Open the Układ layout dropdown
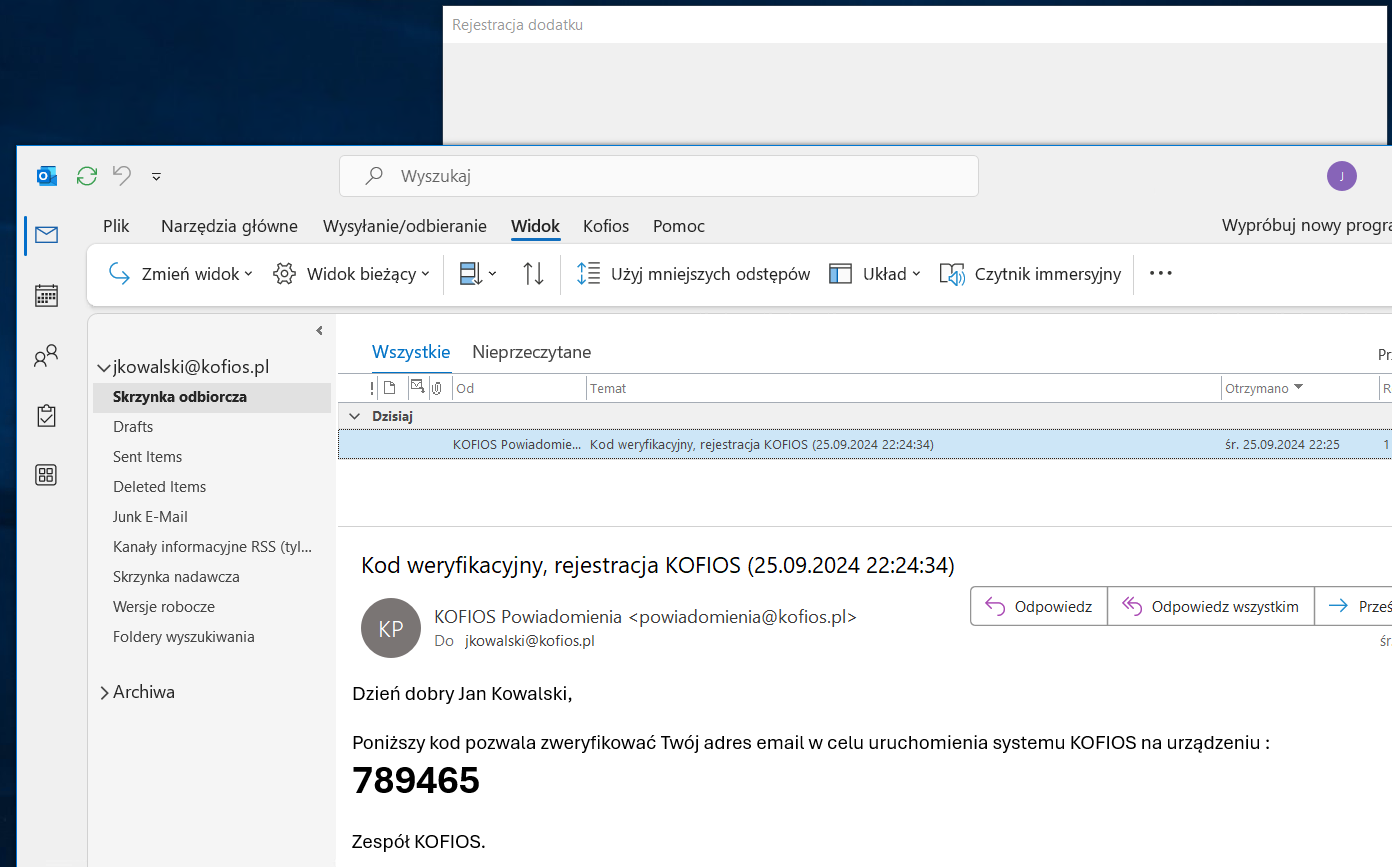1392x867 pixels. coord(875,274)
